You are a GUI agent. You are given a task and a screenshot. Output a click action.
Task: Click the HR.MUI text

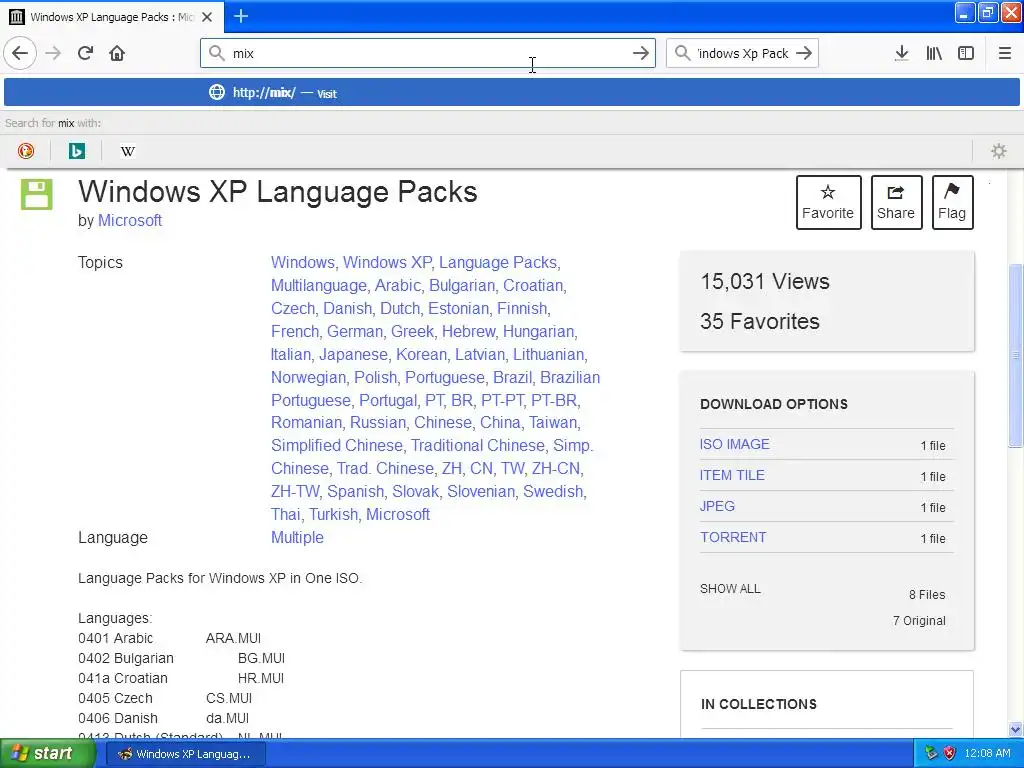[x=261, y=678]
